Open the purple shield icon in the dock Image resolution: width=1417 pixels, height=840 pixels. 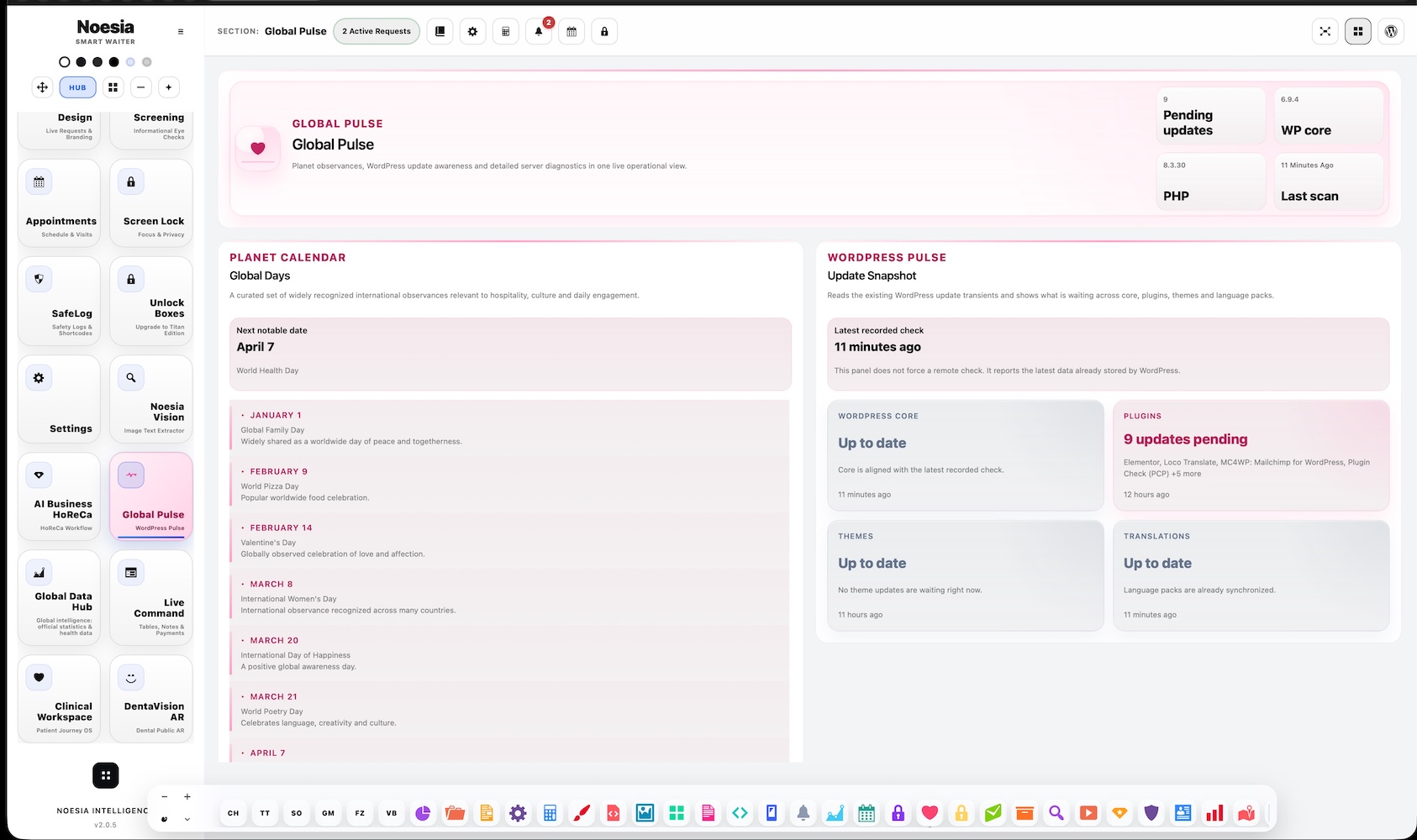click(x=1151, y=812)
